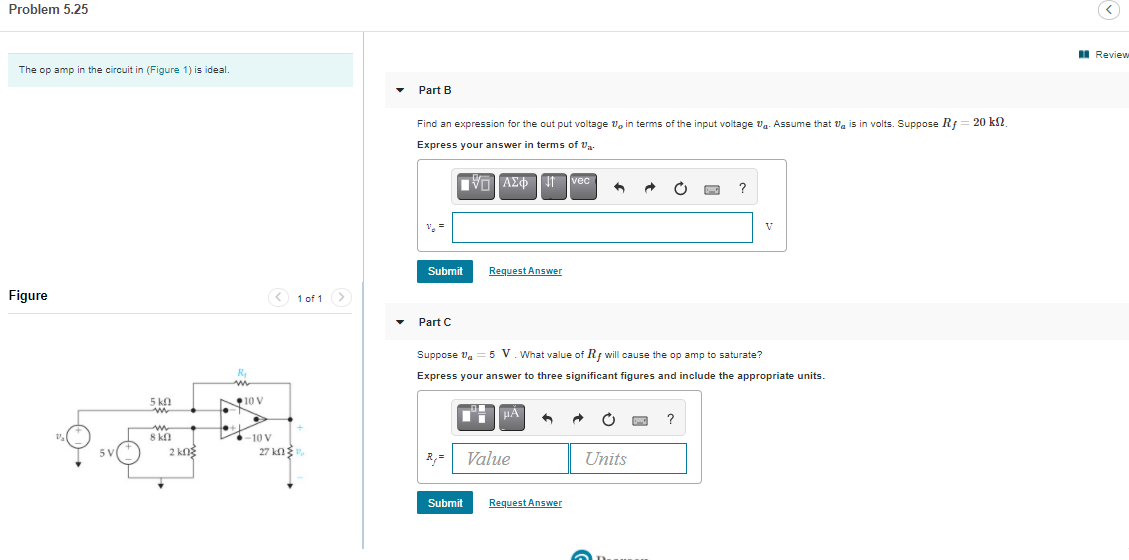Image resolution: width=1129 pixels, height=560 pixels.
Task: Collapse the Part B section
Action: pos(401,91)
